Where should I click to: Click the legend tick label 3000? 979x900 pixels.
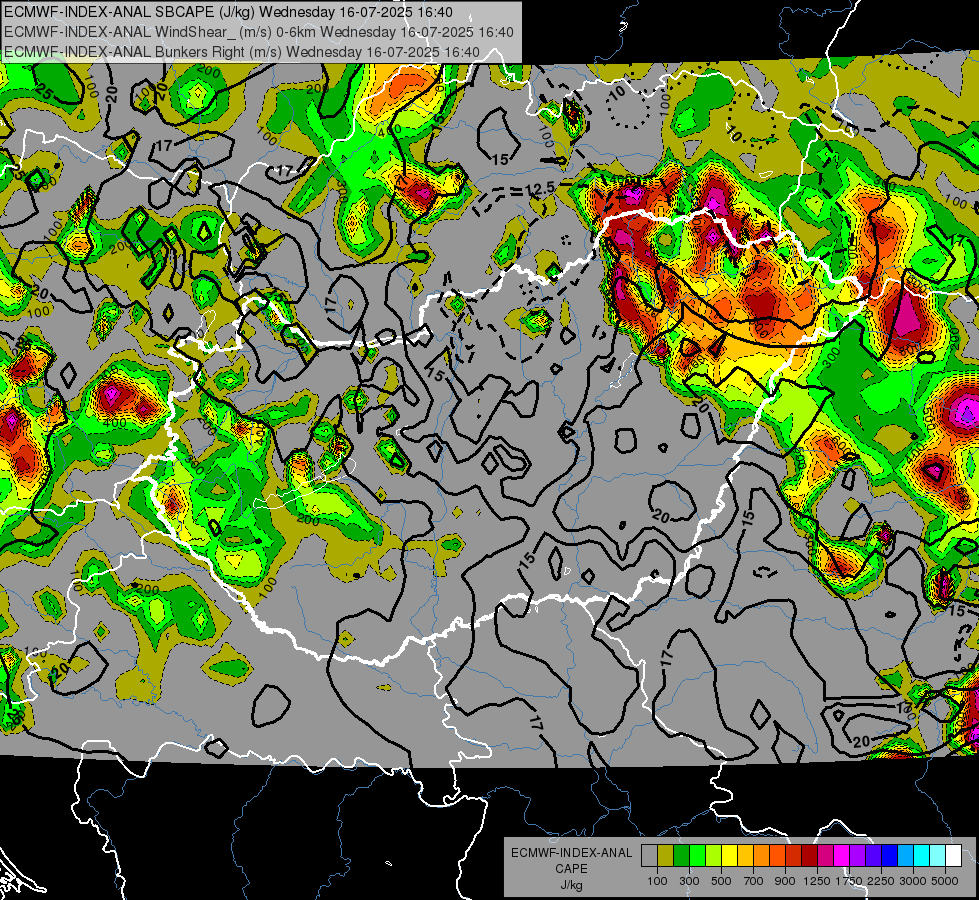click(913, 881)
